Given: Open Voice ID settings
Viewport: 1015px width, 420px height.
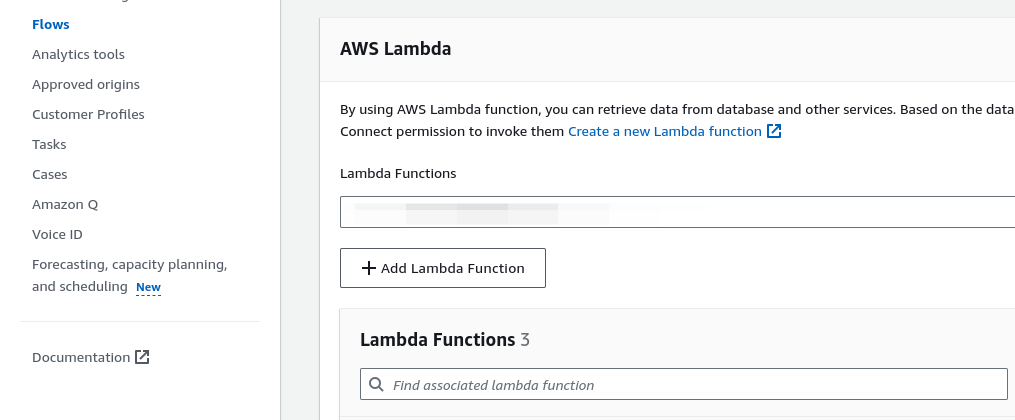Looking at the screenshot, I should 57,234.
